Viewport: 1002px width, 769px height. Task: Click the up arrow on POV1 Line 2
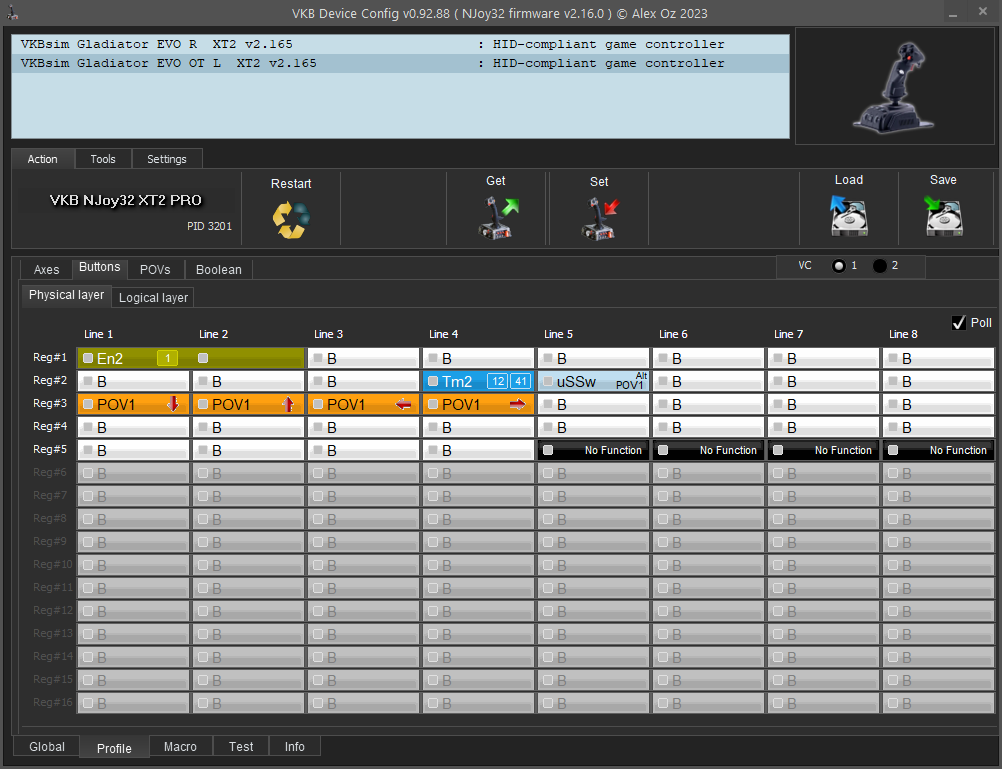[x=288, y=404]
